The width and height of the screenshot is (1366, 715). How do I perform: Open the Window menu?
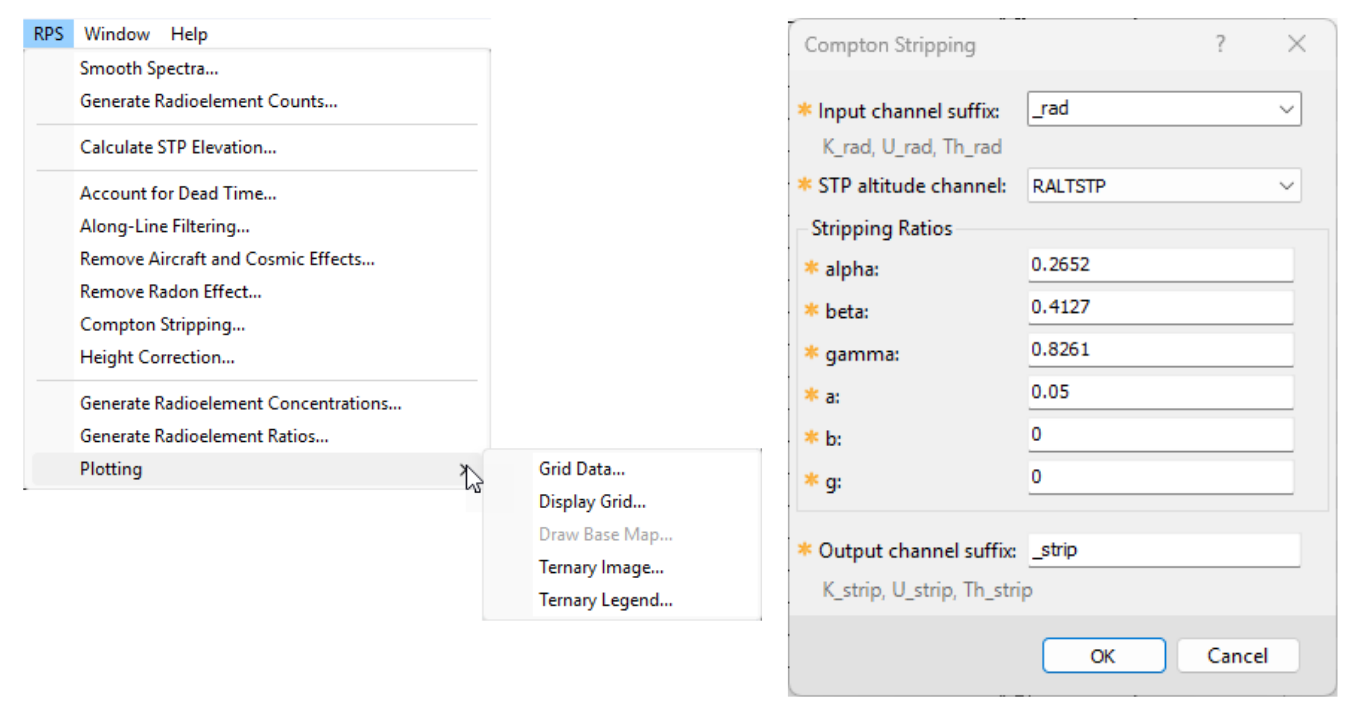point(117,34)
